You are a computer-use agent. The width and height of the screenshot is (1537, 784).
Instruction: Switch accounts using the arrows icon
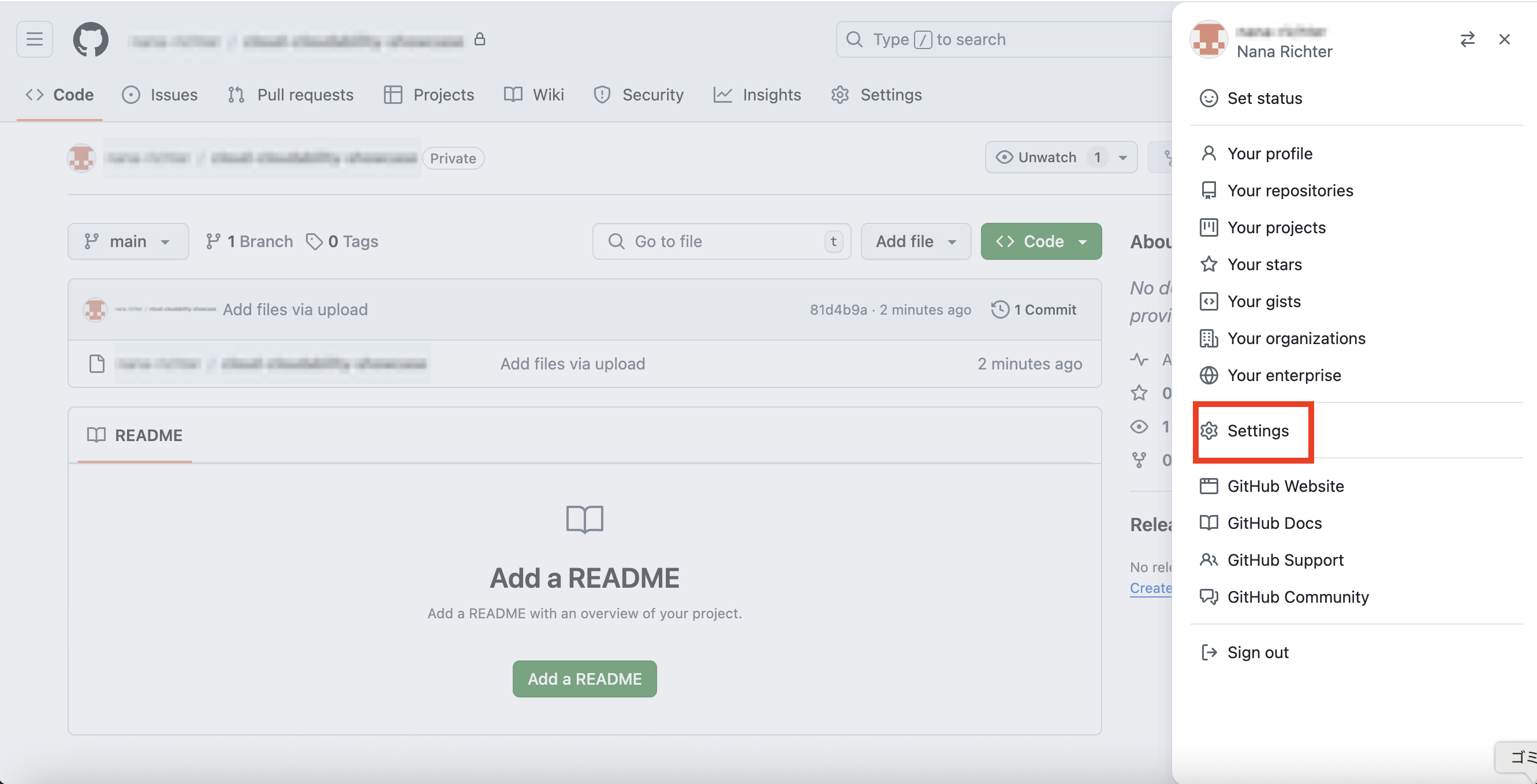click(x=1467, y=39)
